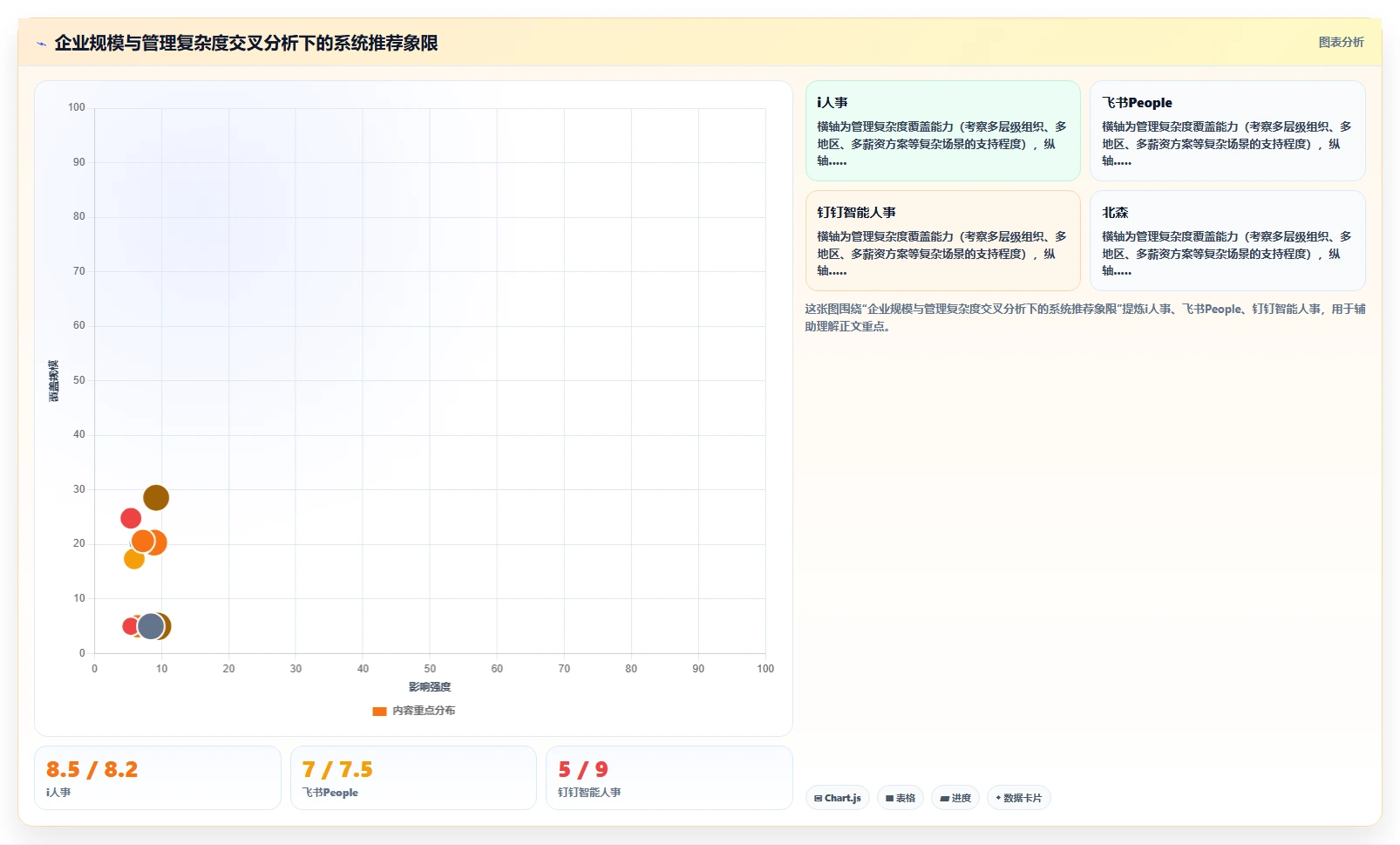Click the 7 / 7.5 飞书People score card
Screen dimensions: 1400x845
point(413,778)
